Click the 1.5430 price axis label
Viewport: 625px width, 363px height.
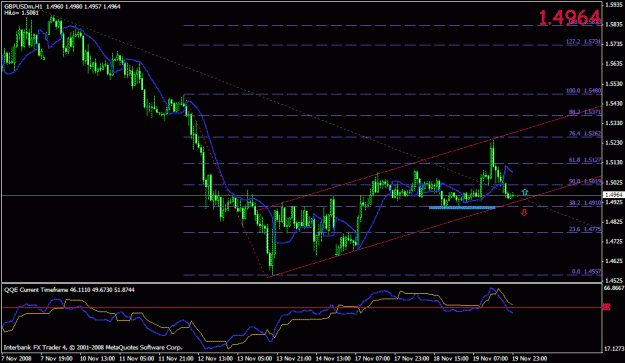(614, 103)
